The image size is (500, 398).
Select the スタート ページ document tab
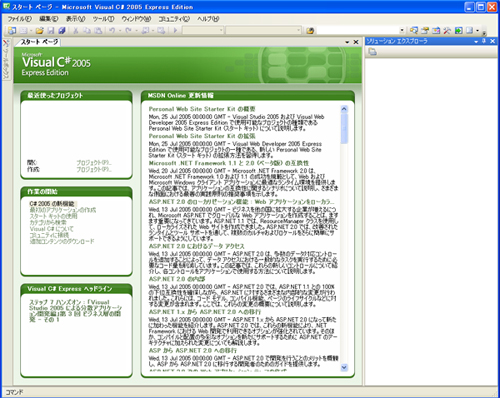point(39,42)
